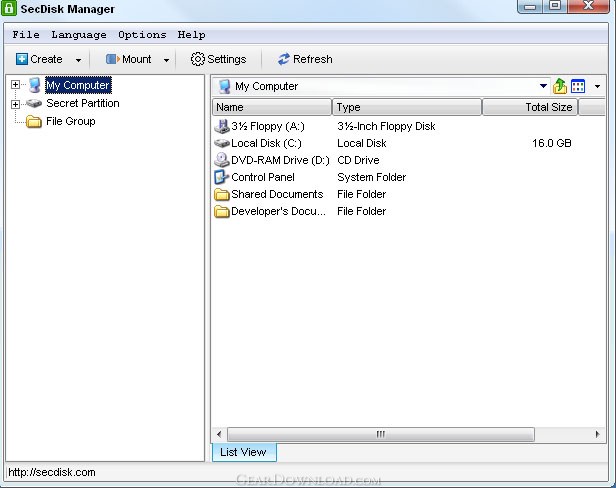The width and height of the screenshot is (616, 488).
Task: Click the My Computer tree icon
Action: (35, 85)
